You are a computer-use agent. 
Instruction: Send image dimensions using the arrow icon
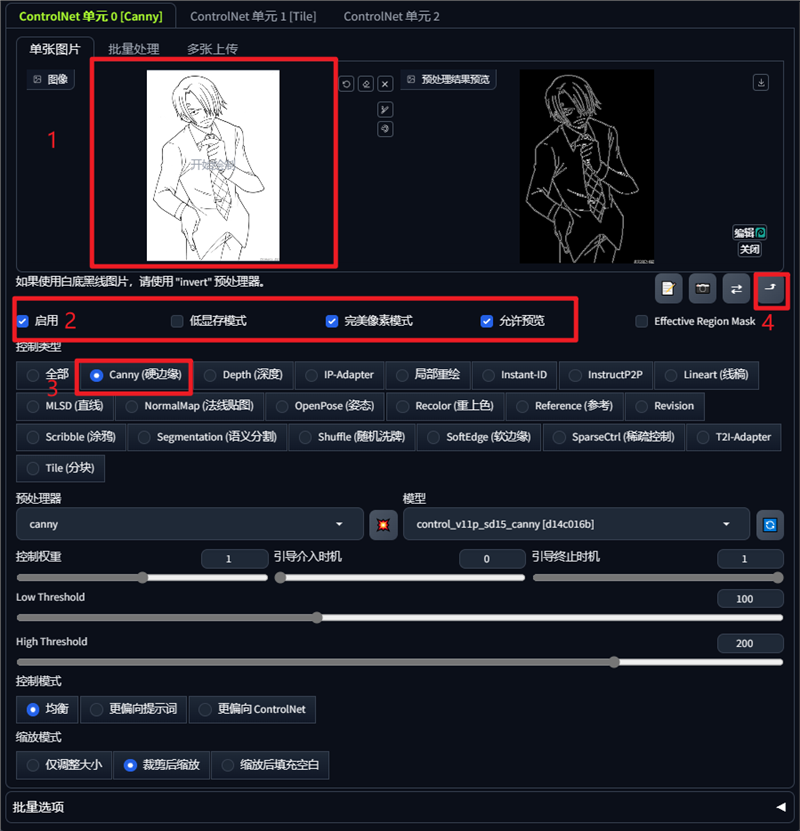point(770,288)
